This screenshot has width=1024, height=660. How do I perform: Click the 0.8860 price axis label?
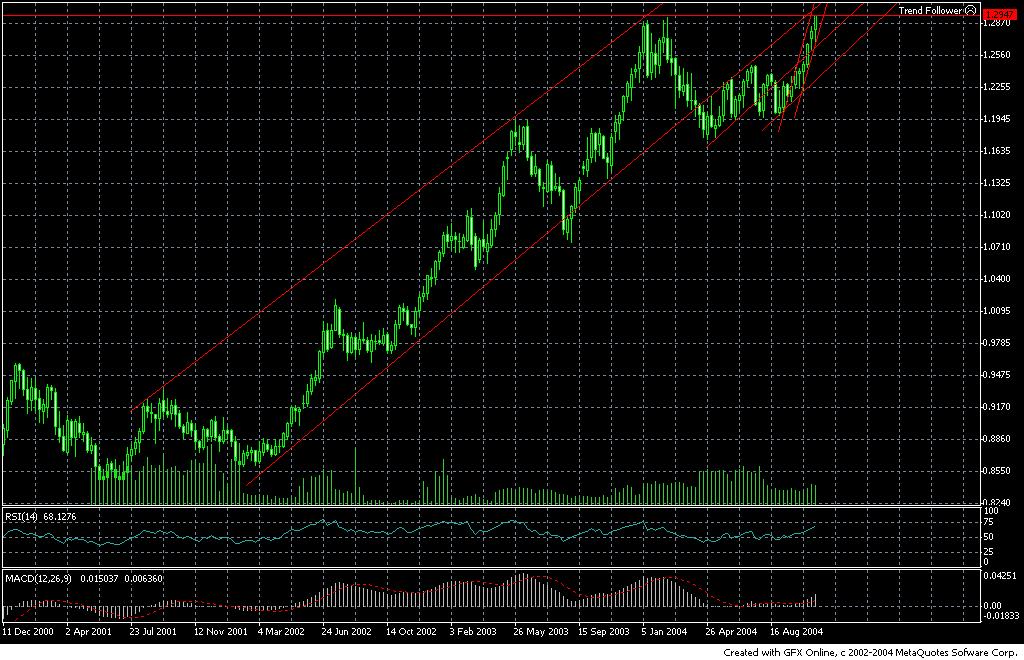pyautogui.click(x=997, y=439)
